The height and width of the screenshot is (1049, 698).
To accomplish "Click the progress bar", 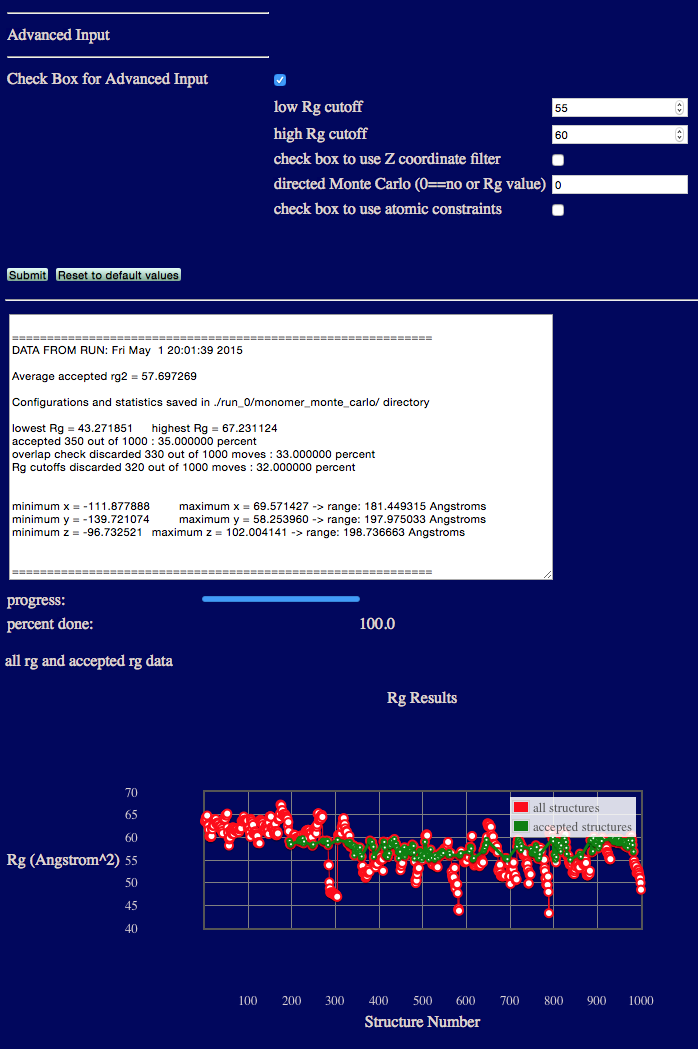I will (281, 599).
